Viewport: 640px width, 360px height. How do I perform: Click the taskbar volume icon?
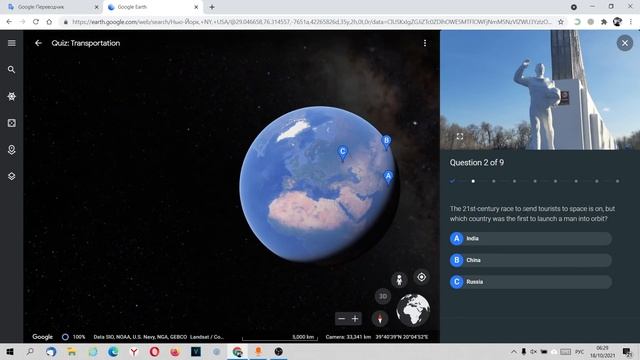[533, 351]
